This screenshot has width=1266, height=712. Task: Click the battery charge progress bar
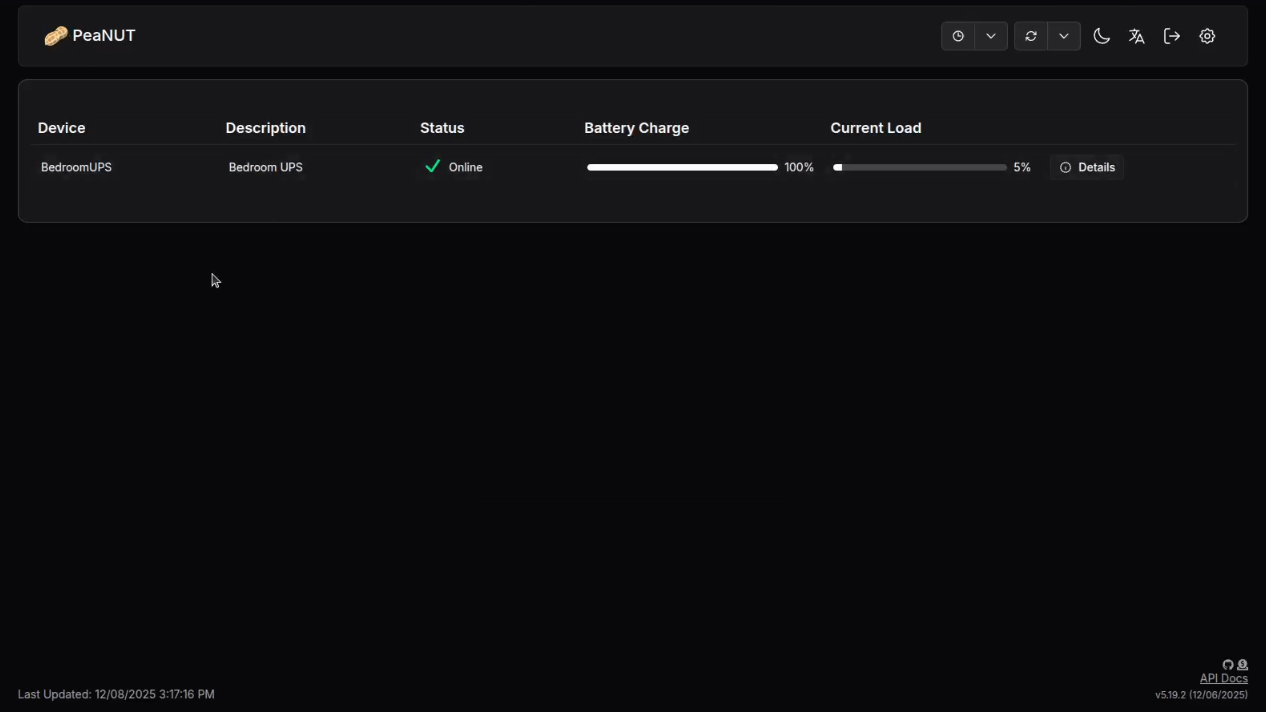point(682,167)
